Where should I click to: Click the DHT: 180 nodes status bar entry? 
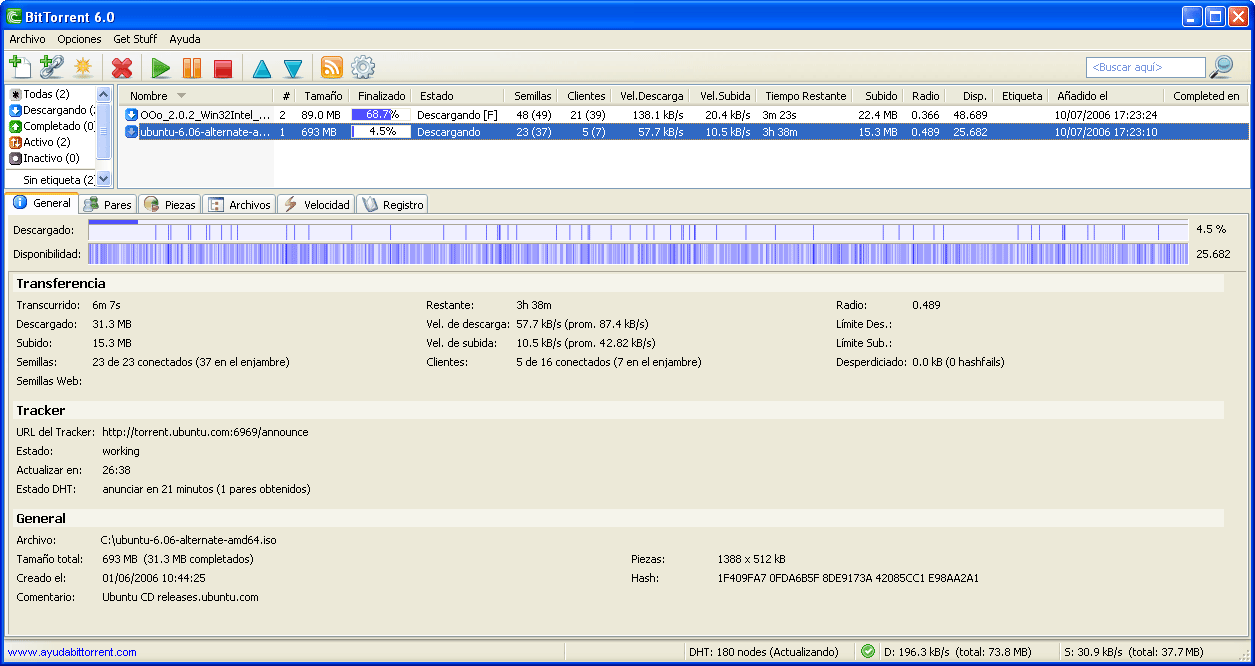764,652
